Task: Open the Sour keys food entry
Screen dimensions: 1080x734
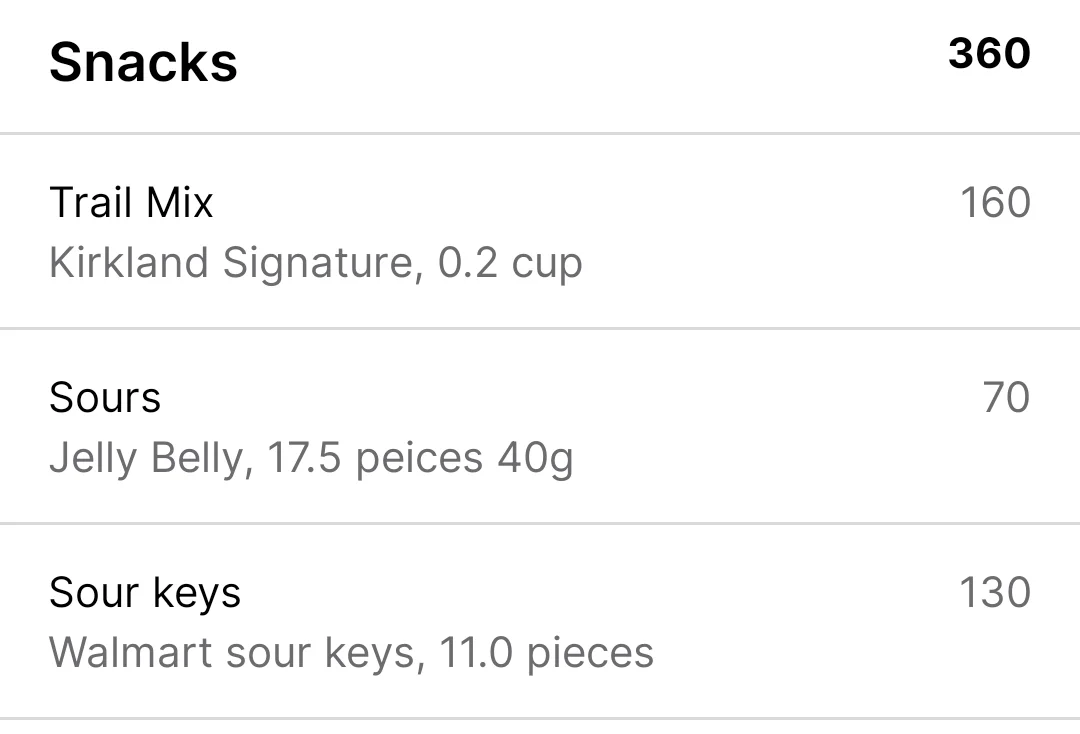Action: pyautogui.click(x=540, y=621)
